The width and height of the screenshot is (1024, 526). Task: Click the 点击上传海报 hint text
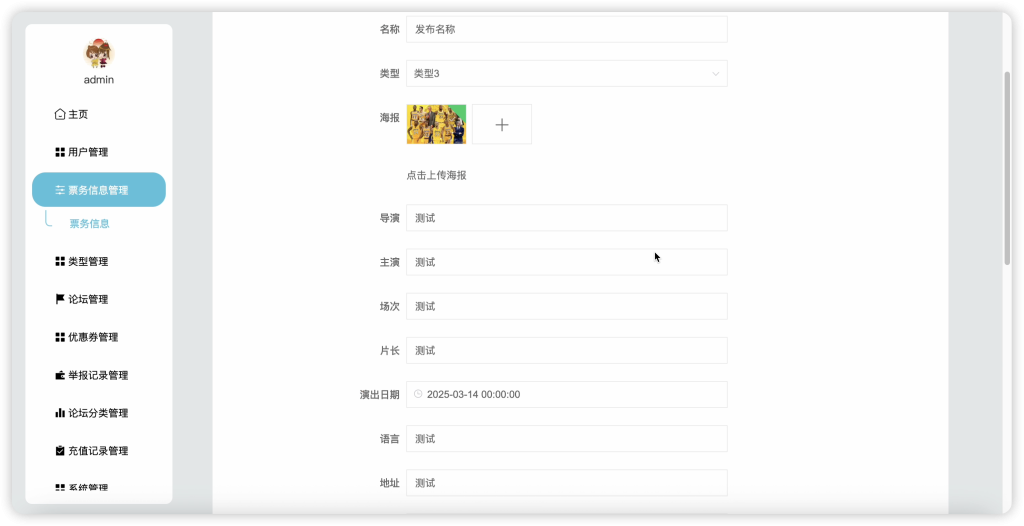coord(436,175)
